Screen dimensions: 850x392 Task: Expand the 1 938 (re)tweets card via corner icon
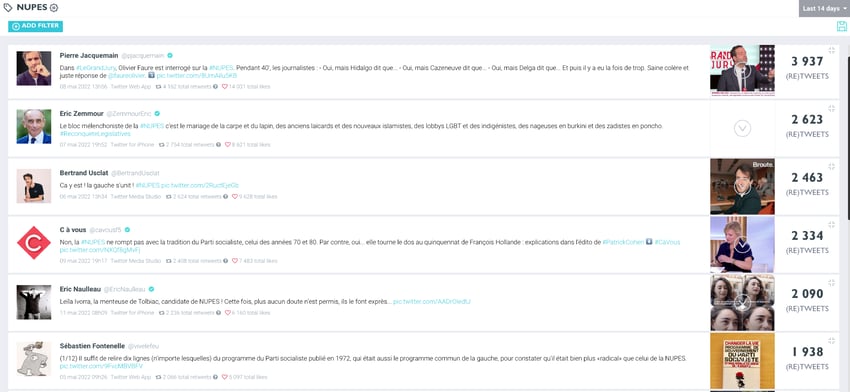click(832, 340)
